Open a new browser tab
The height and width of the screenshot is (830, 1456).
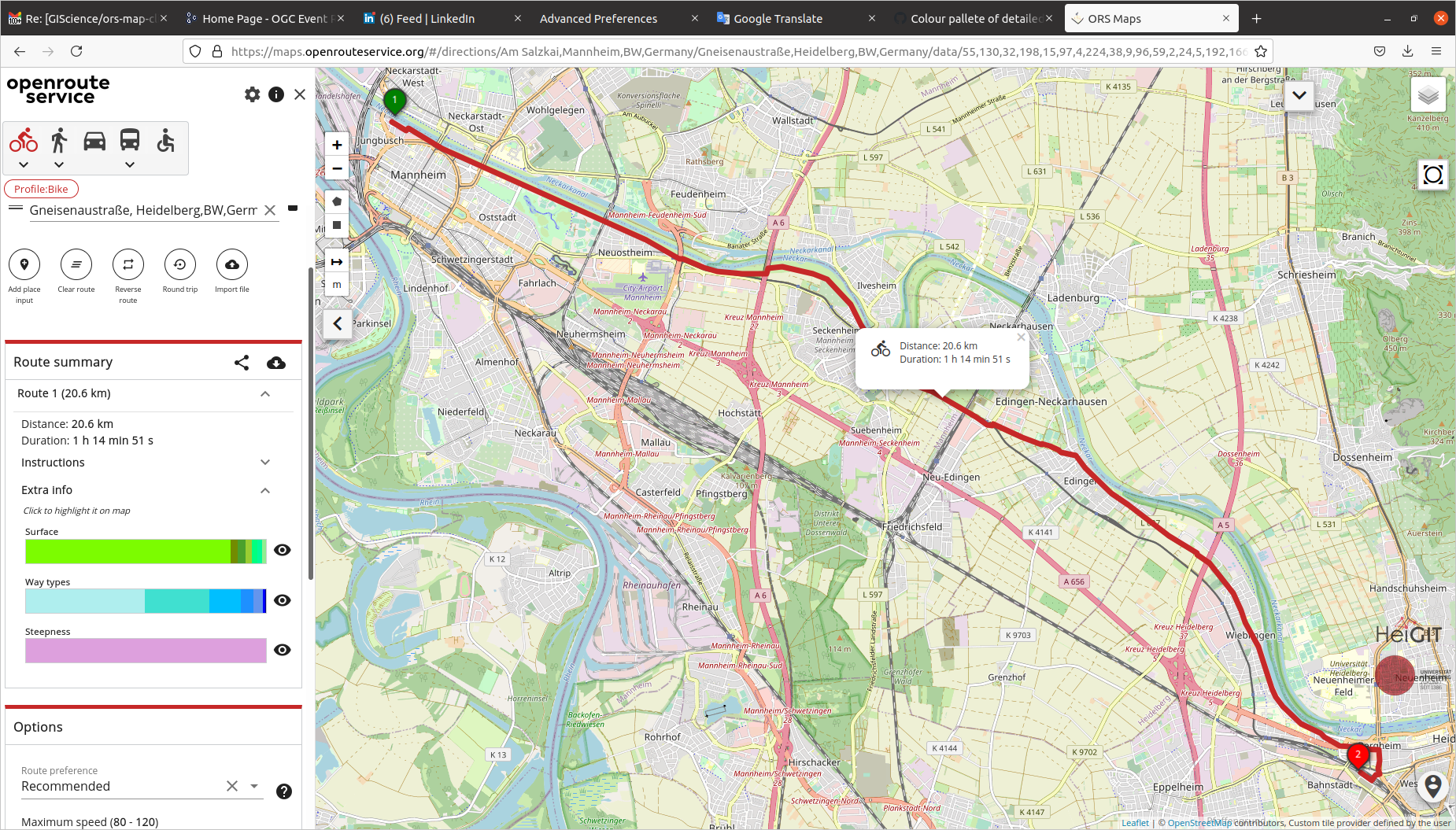1256,18
